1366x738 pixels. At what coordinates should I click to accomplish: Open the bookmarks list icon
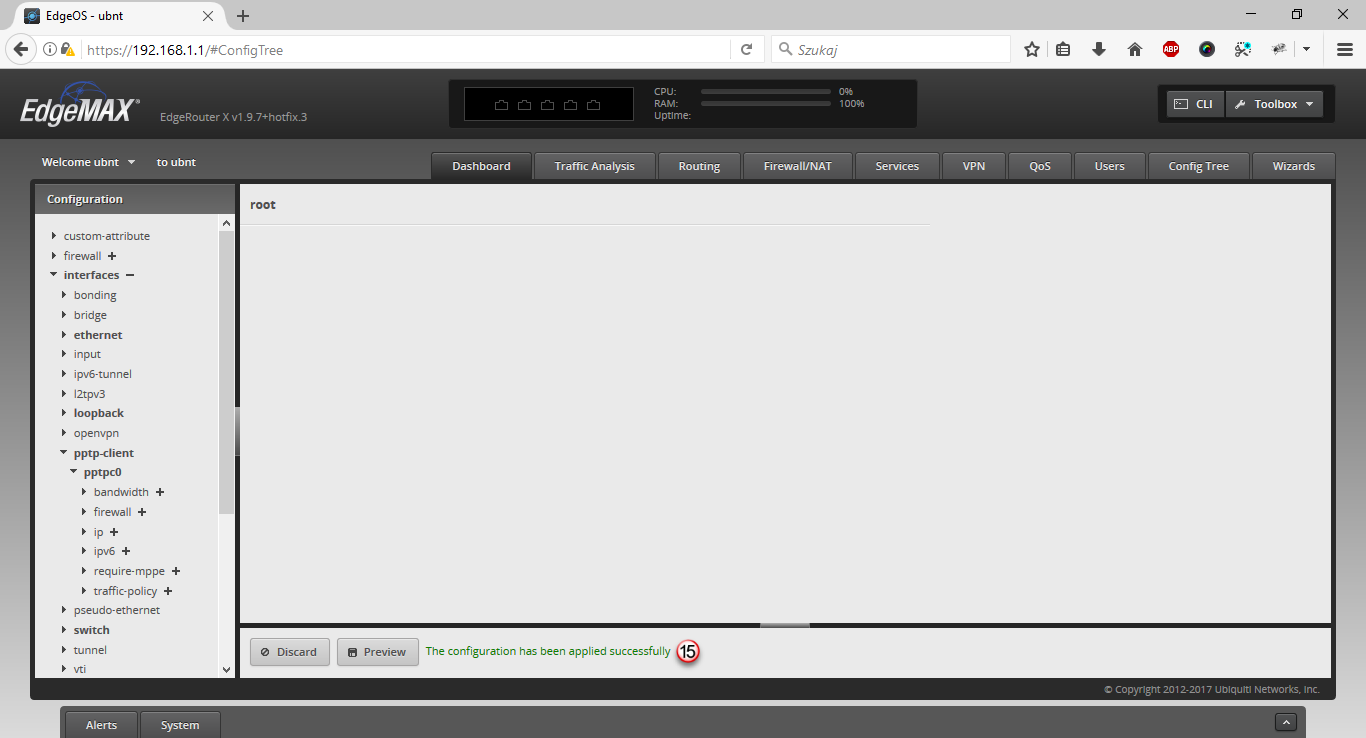[x=1063, y=49]
